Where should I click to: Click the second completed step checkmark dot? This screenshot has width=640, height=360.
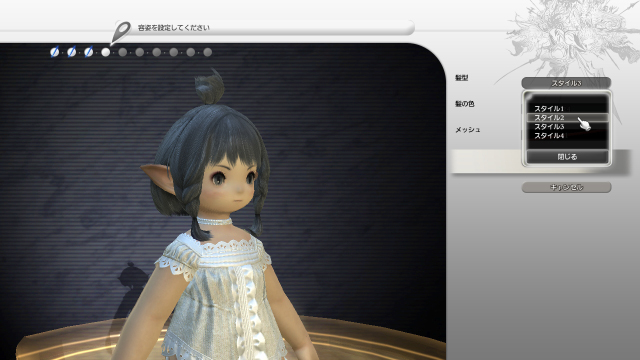(x=71, y=52)
